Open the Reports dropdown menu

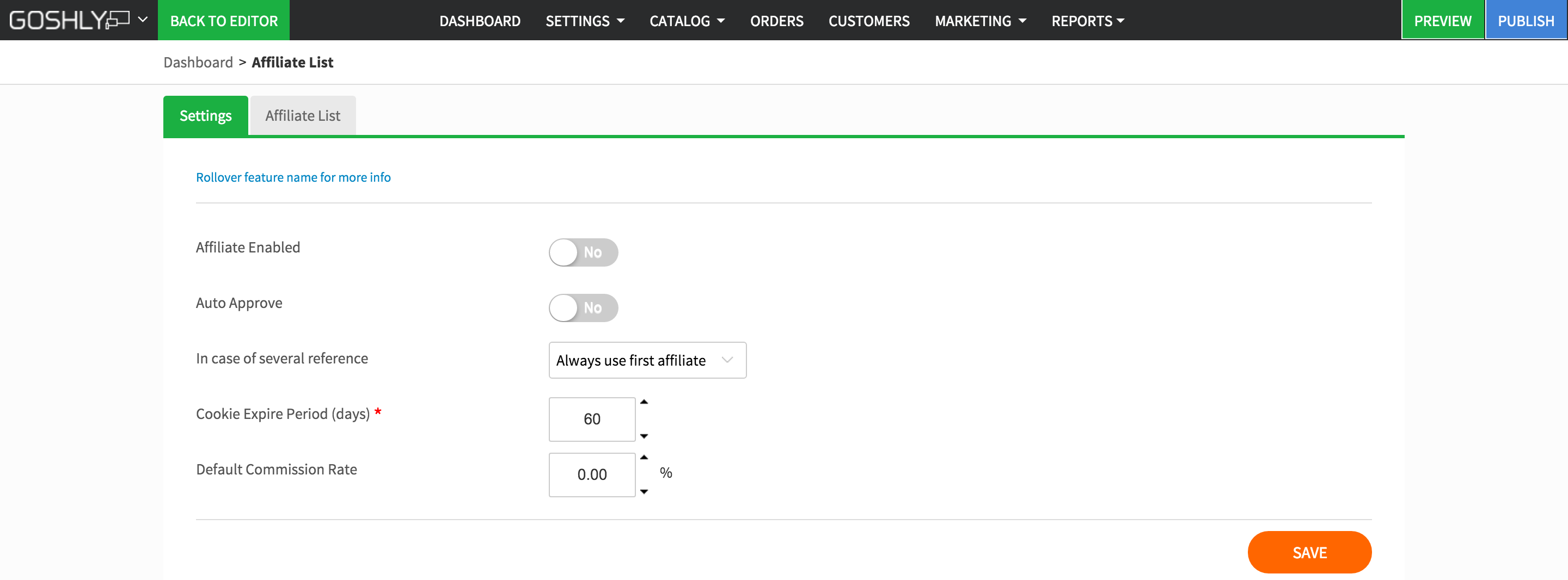[1087, 21]
